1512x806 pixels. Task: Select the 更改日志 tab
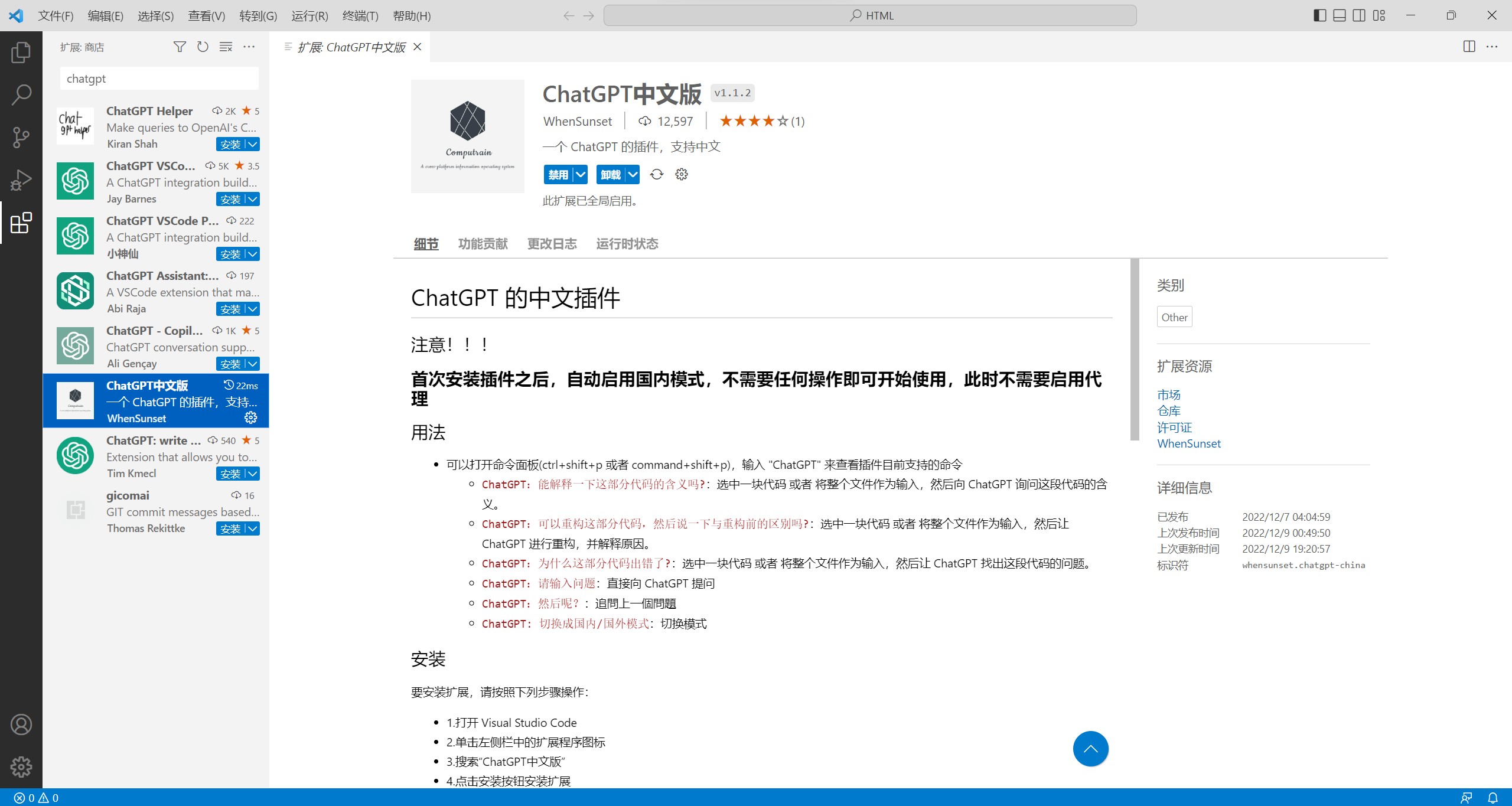pos(552,244)
